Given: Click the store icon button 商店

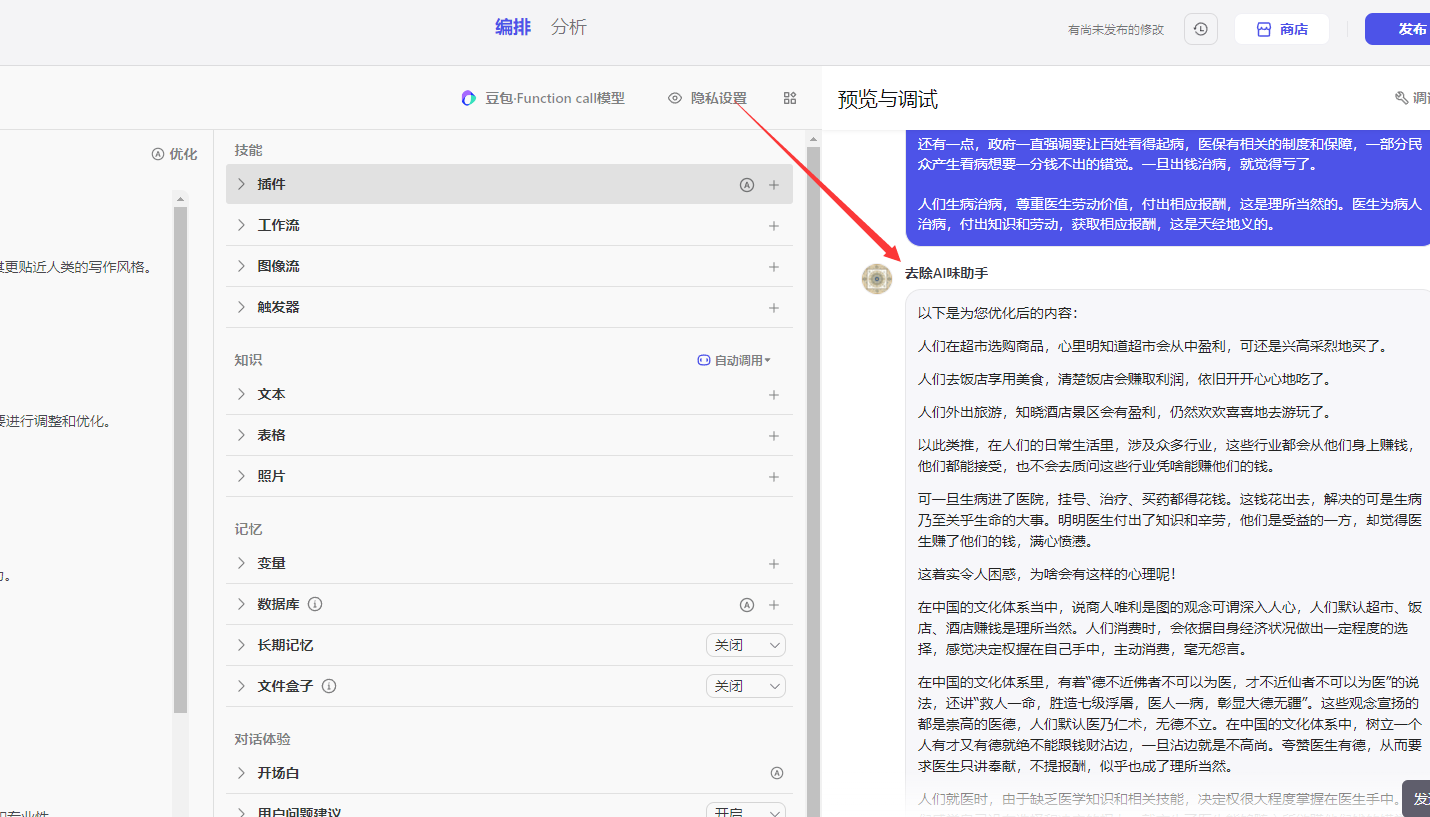Looking at the screenshot, I should click(x=1282, y=29).
